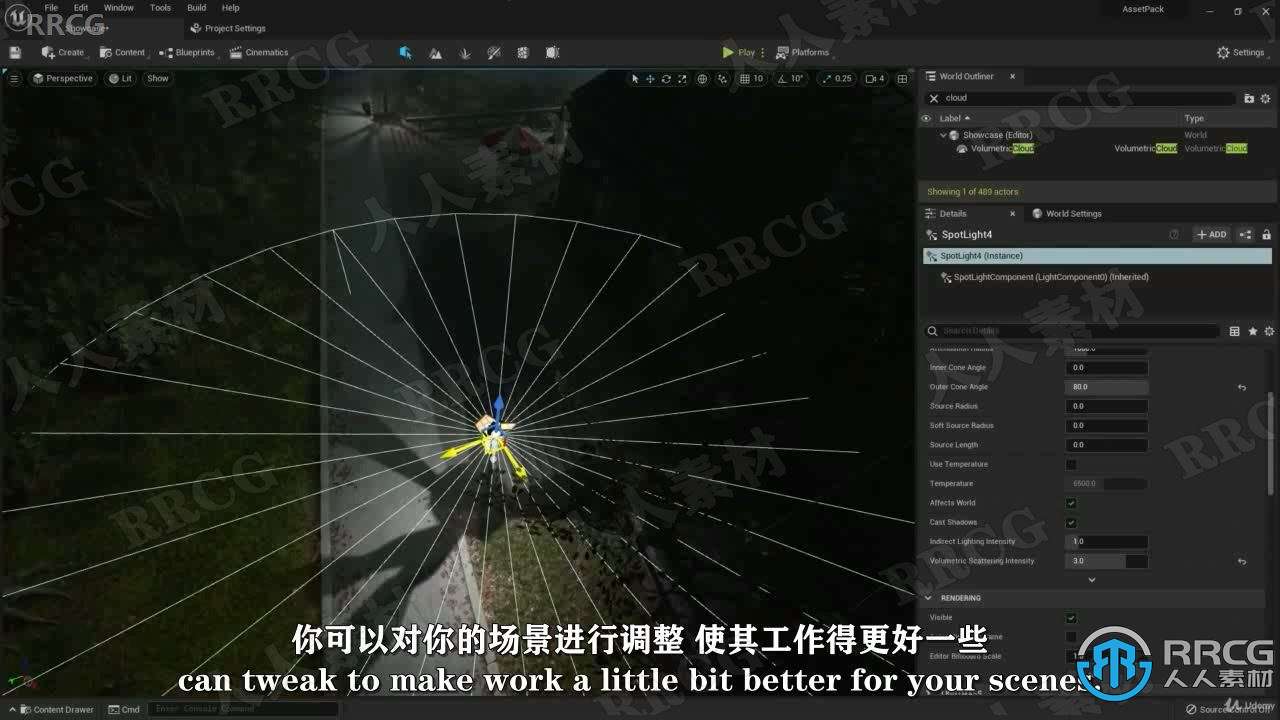Uncheck the Affects World checkbox

pos(1071,503)
